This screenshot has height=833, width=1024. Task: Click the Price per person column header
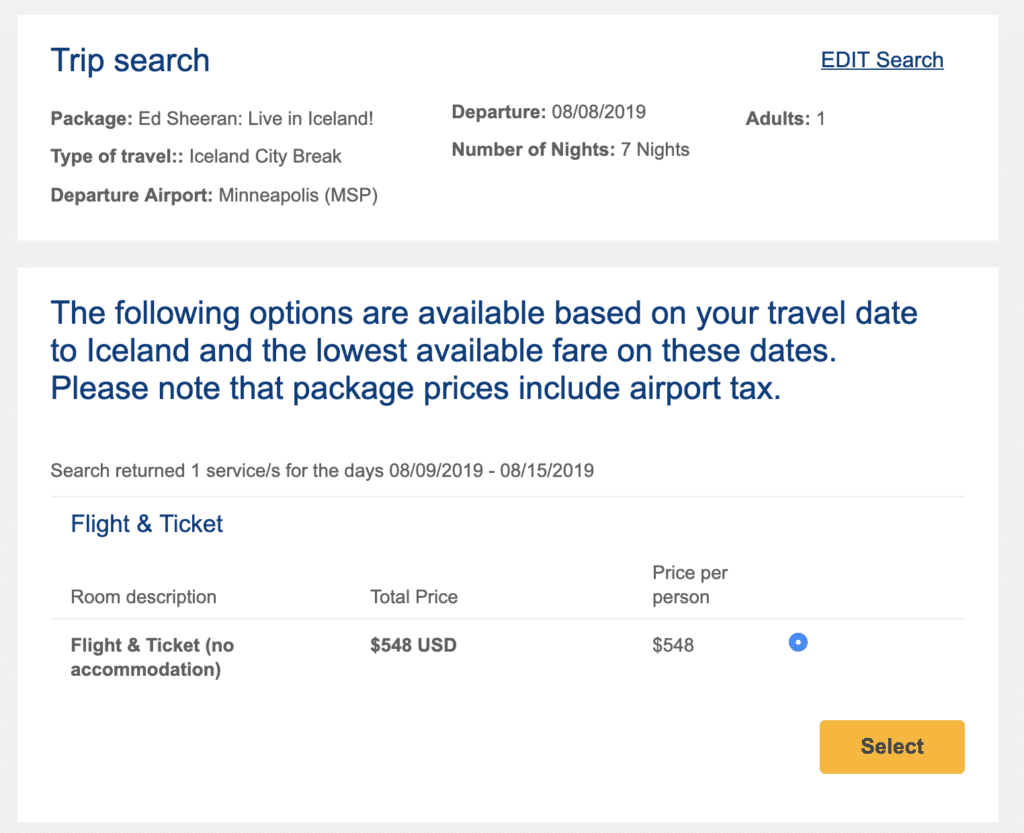pos(690,585)
